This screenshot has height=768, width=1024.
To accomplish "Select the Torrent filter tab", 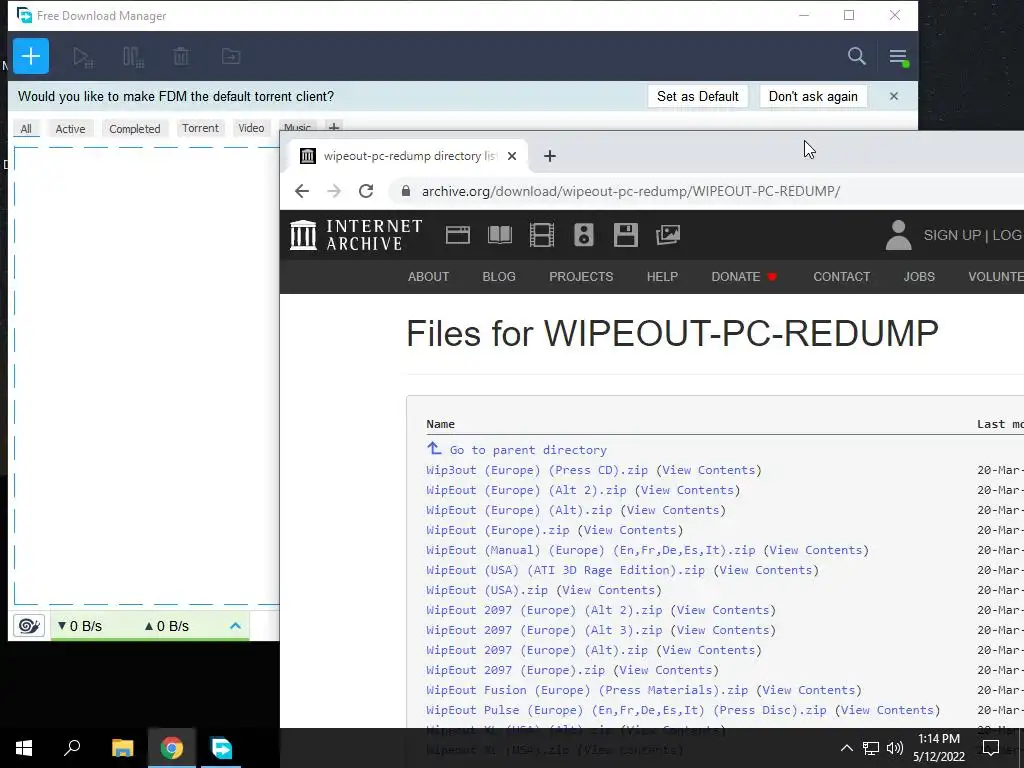I will click(x=200, y=128).
